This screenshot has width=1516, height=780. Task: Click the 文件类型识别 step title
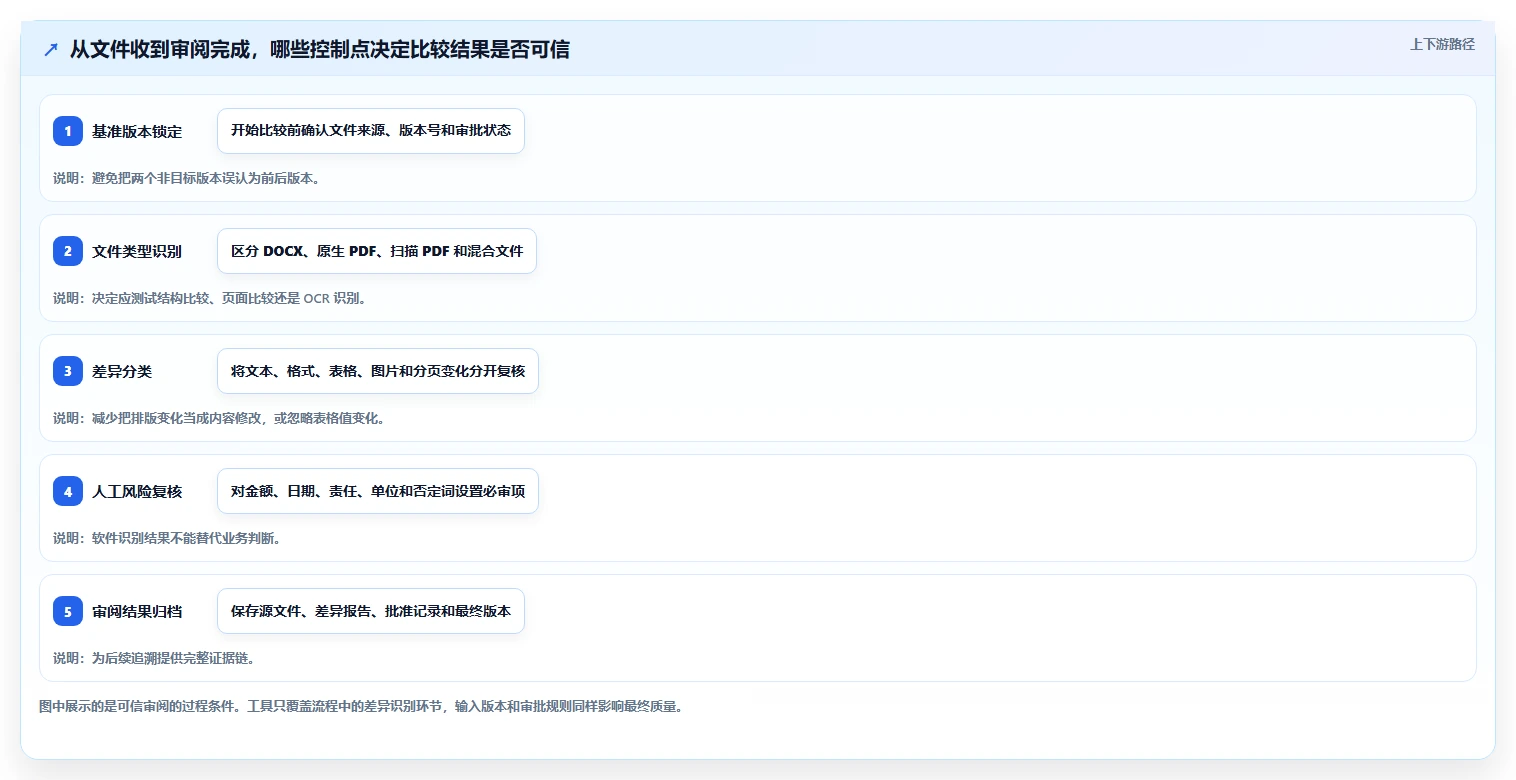[x=137, y=251]
